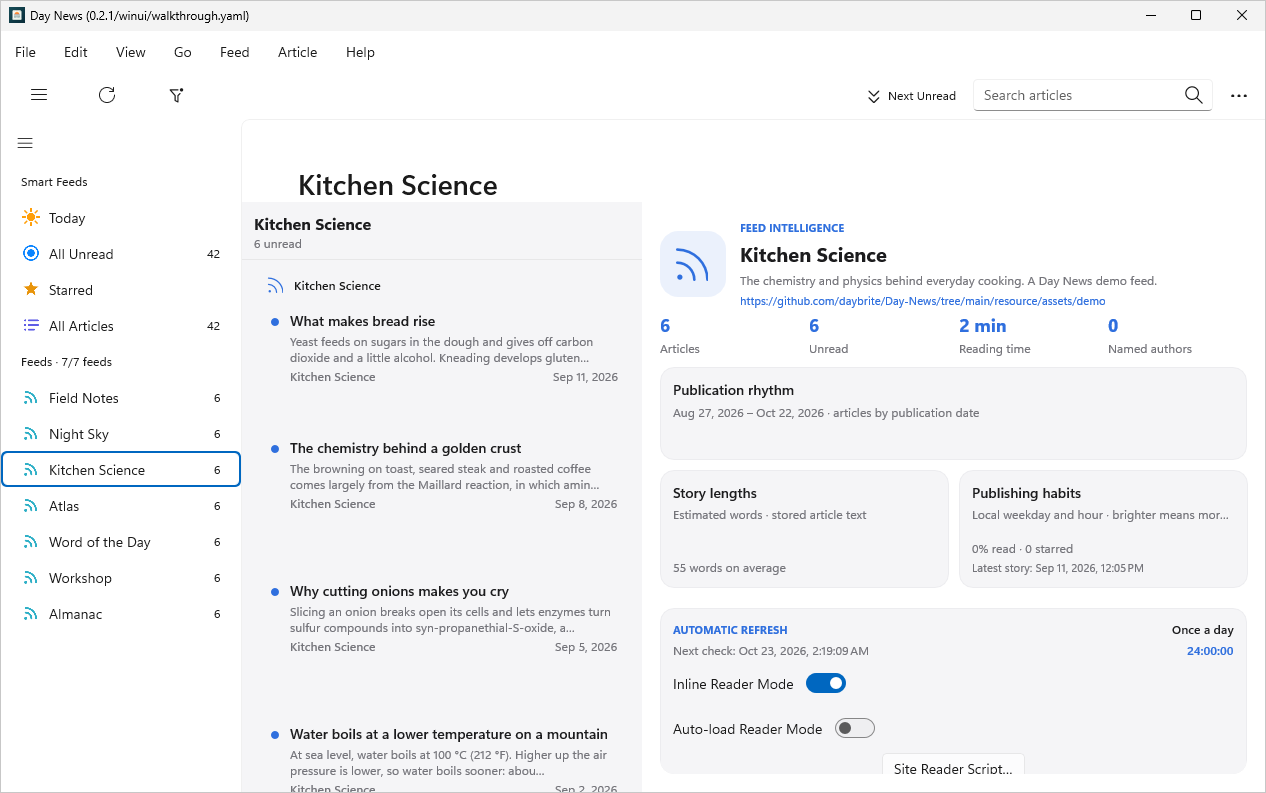This screenshot has height=793, width=1266.
Task: Open the File menu
Action: (25, 52)
